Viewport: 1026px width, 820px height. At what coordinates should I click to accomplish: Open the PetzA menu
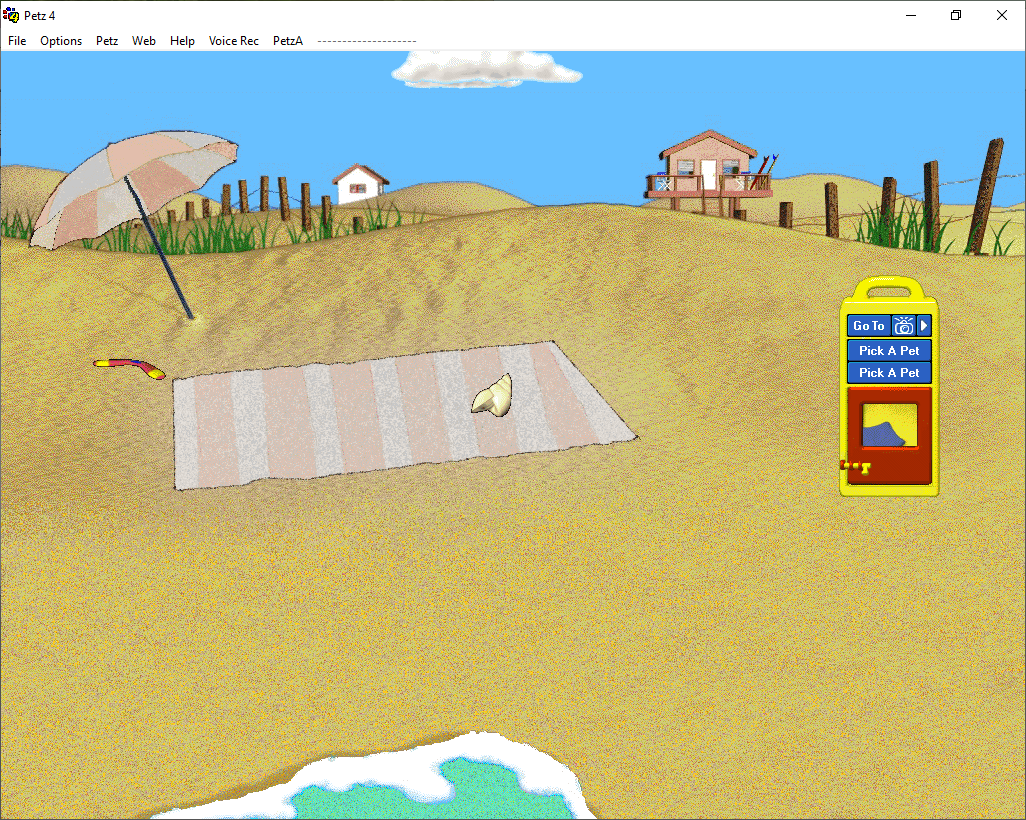tap(288, 41)
